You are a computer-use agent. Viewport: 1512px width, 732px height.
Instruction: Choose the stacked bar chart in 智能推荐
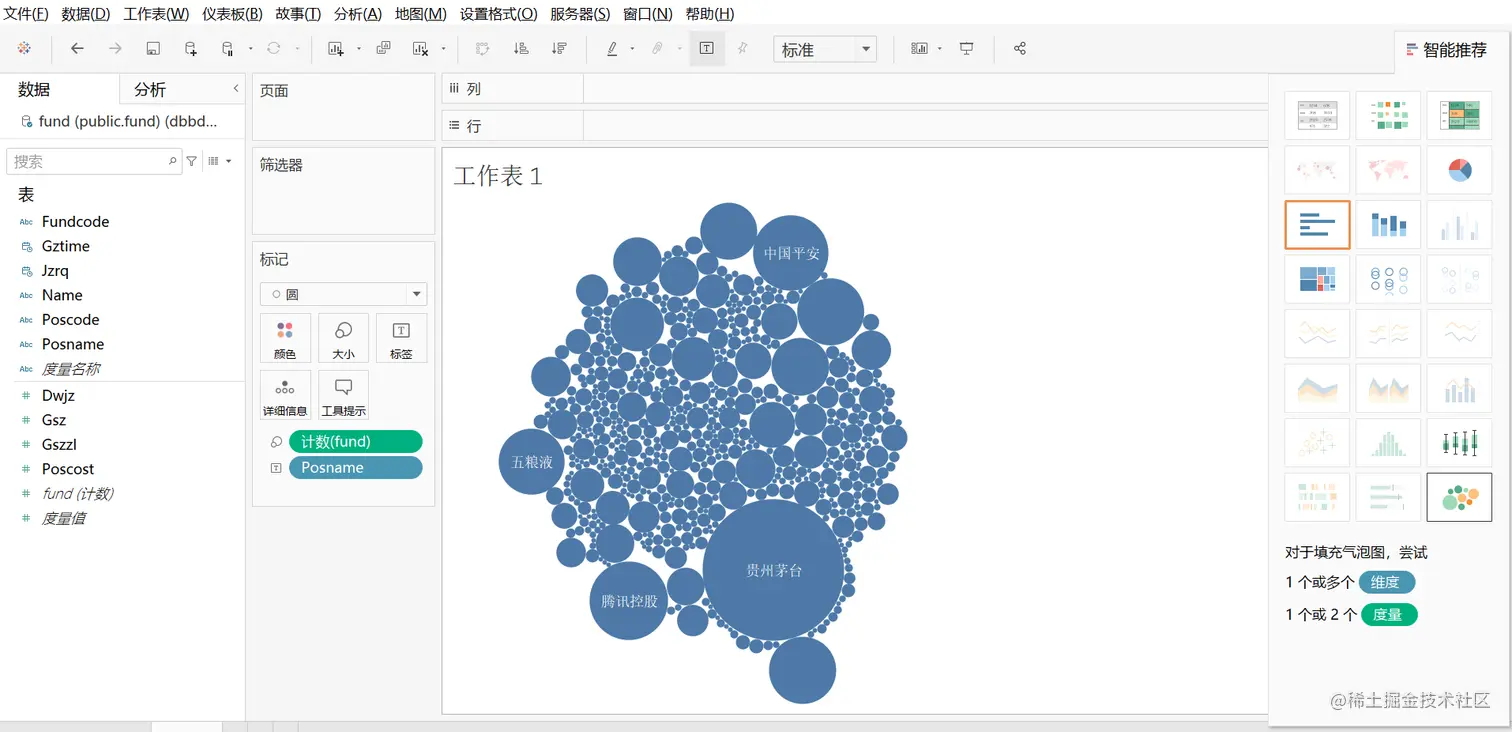tap(1388, 225)
